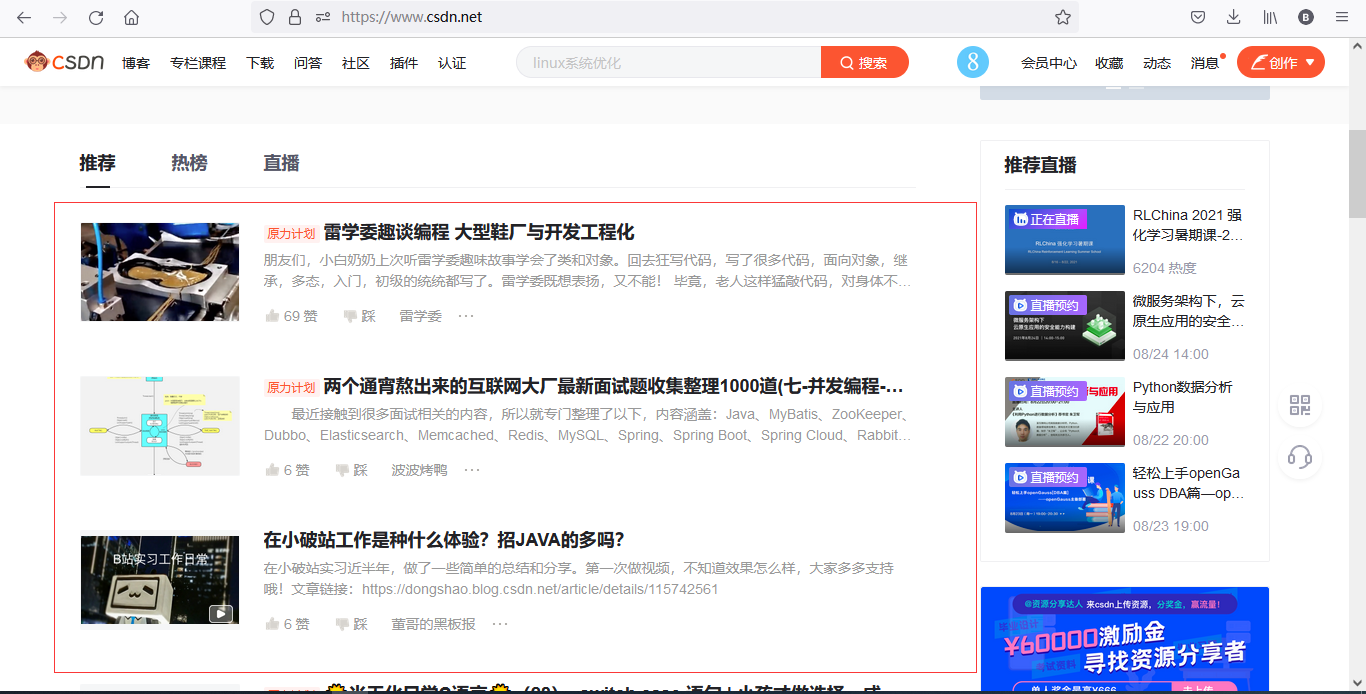Open the round blue user avatar
Screen dimensions: 1366x694
pos(972,62)
